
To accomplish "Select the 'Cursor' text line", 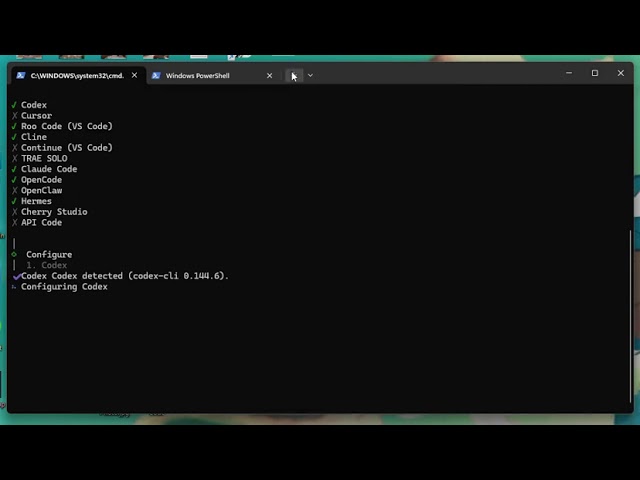I will point(36,116).
